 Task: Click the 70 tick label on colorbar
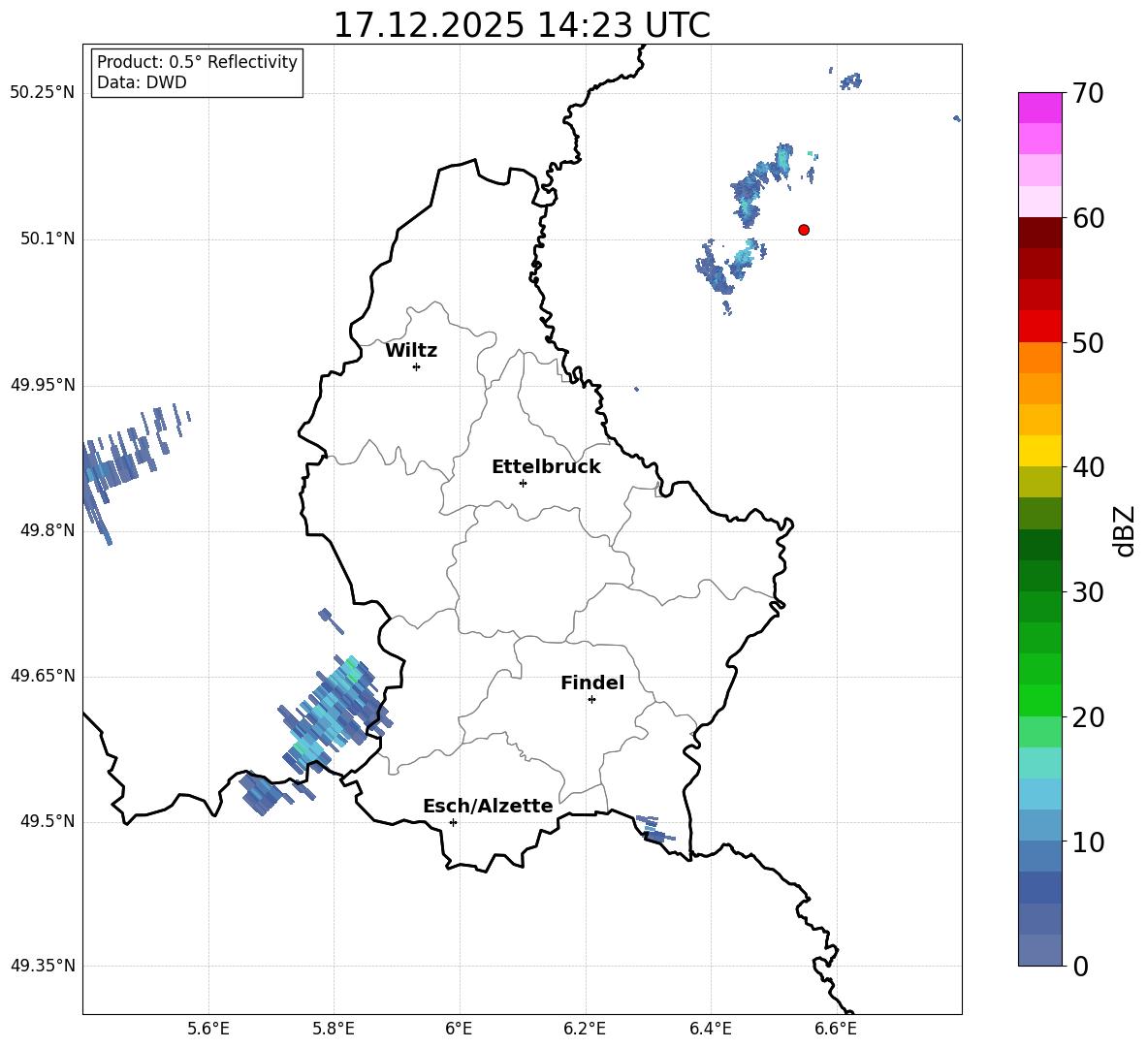point(1090,94)
